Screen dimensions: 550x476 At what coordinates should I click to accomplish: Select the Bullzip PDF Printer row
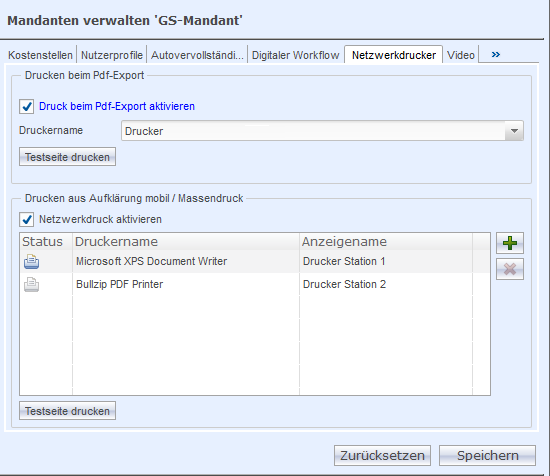coord(255,284)
